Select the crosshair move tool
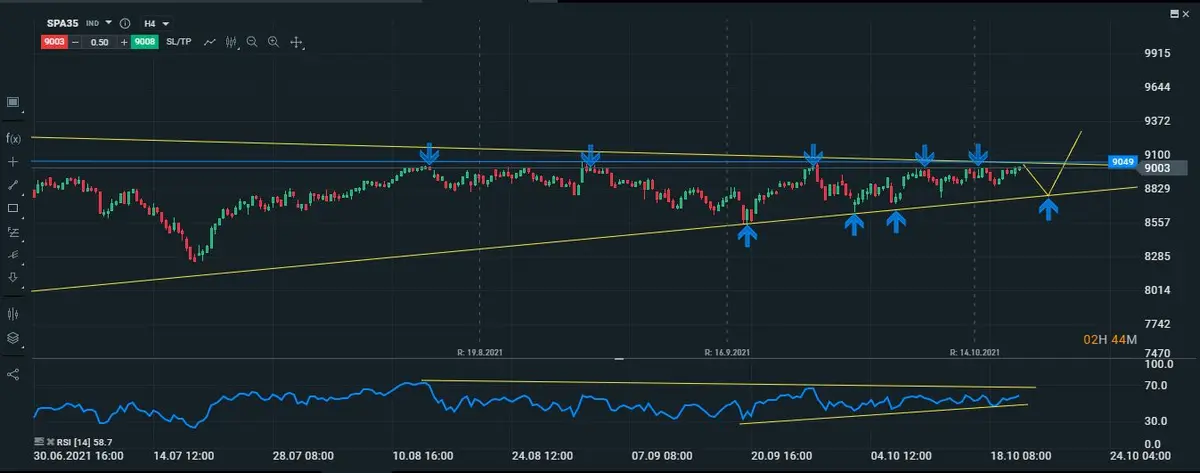This screenshot has height=473, width=1200. 296,42
